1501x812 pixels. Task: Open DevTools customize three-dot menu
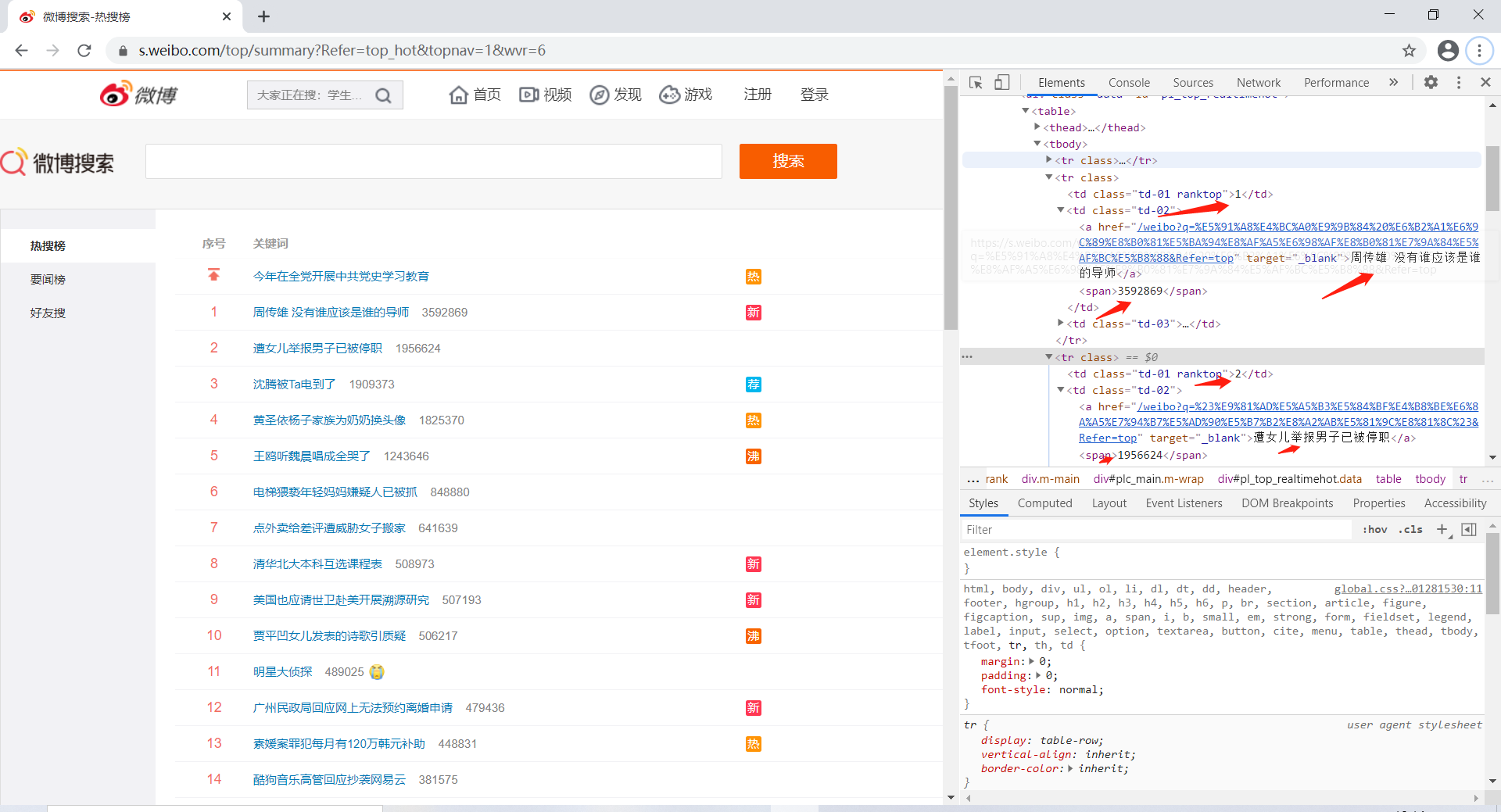click(1459, 82)
